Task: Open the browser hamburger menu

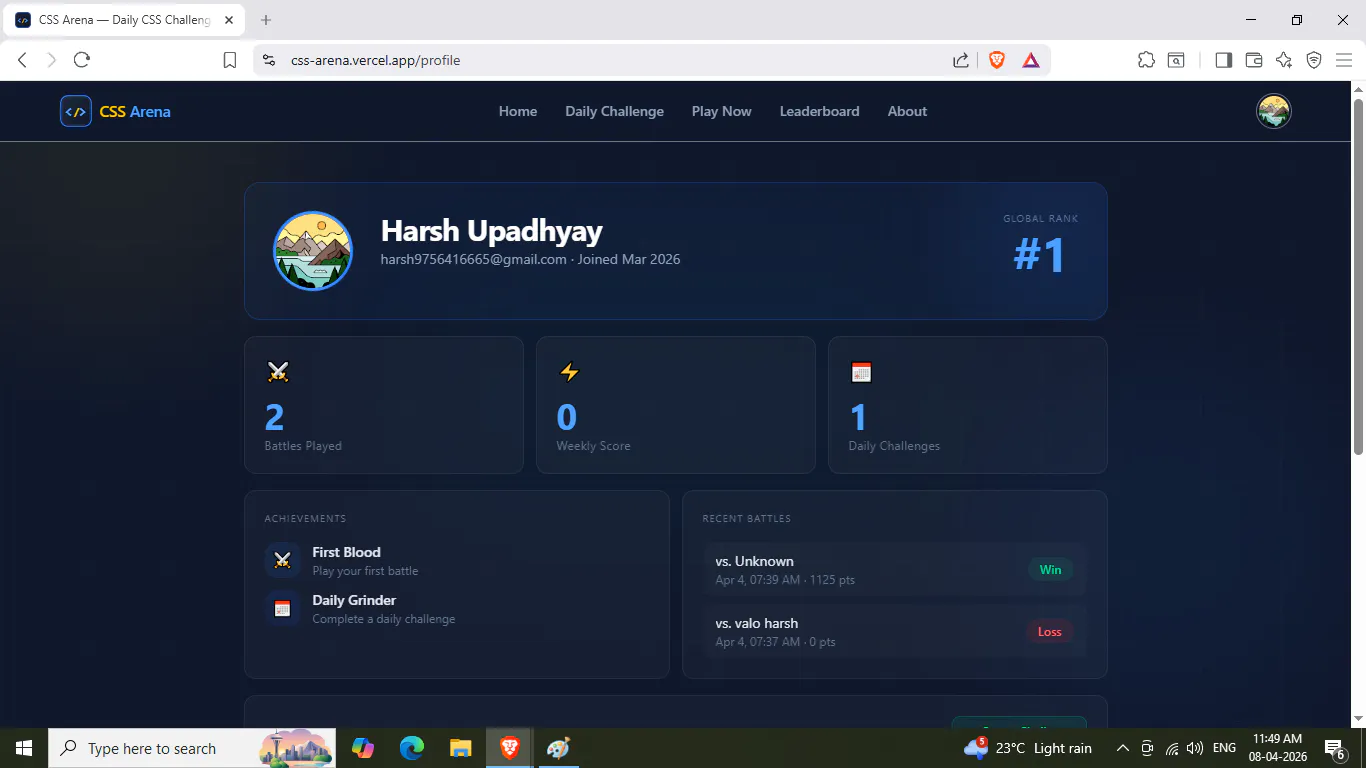Action: click(1344, 60)
